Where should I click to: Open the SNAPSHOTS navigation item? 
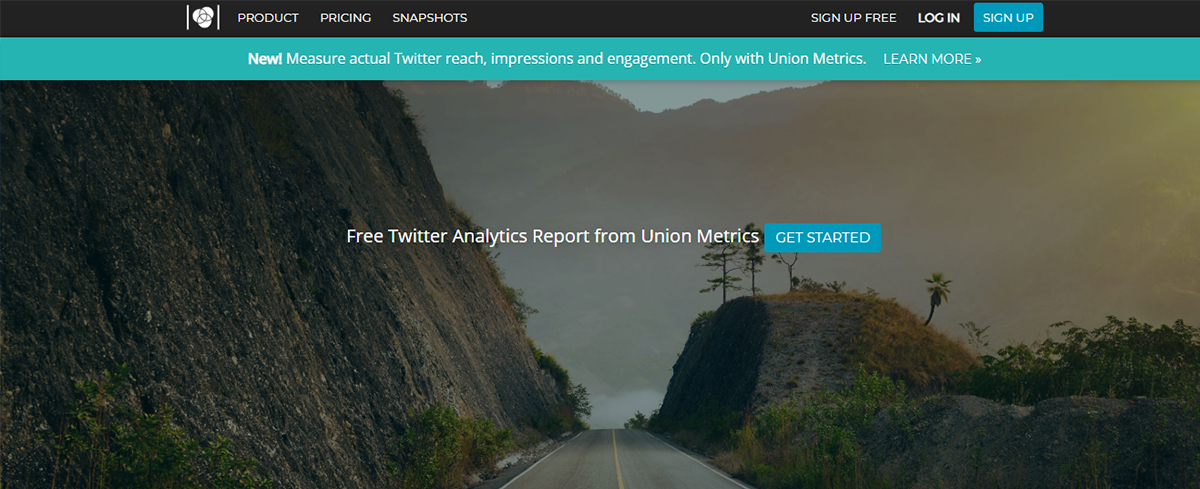coord(429,18)
